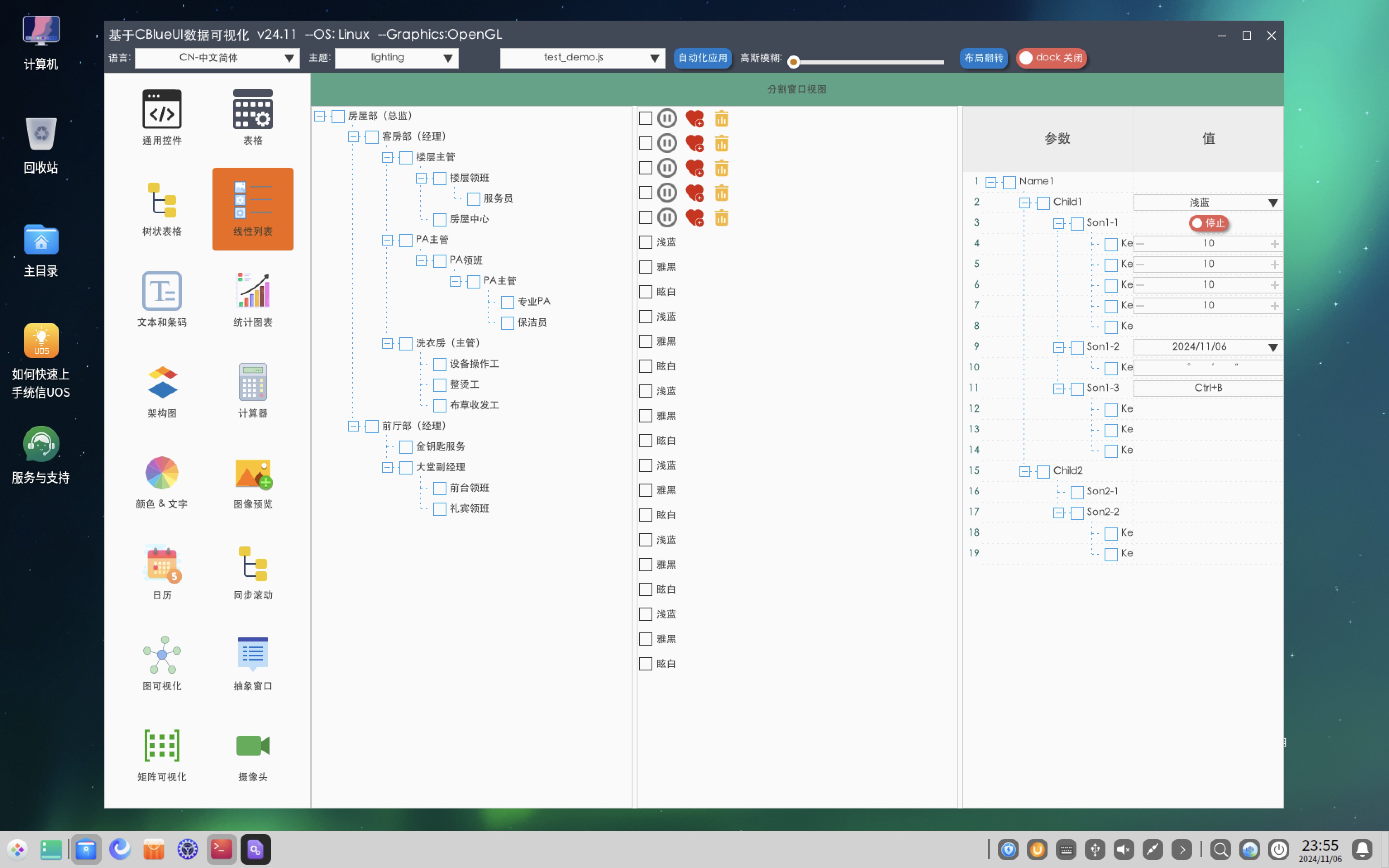Collapse the 客房部（经理）tree node
This screenshot has height=868, width=1389.
point(353,137)
